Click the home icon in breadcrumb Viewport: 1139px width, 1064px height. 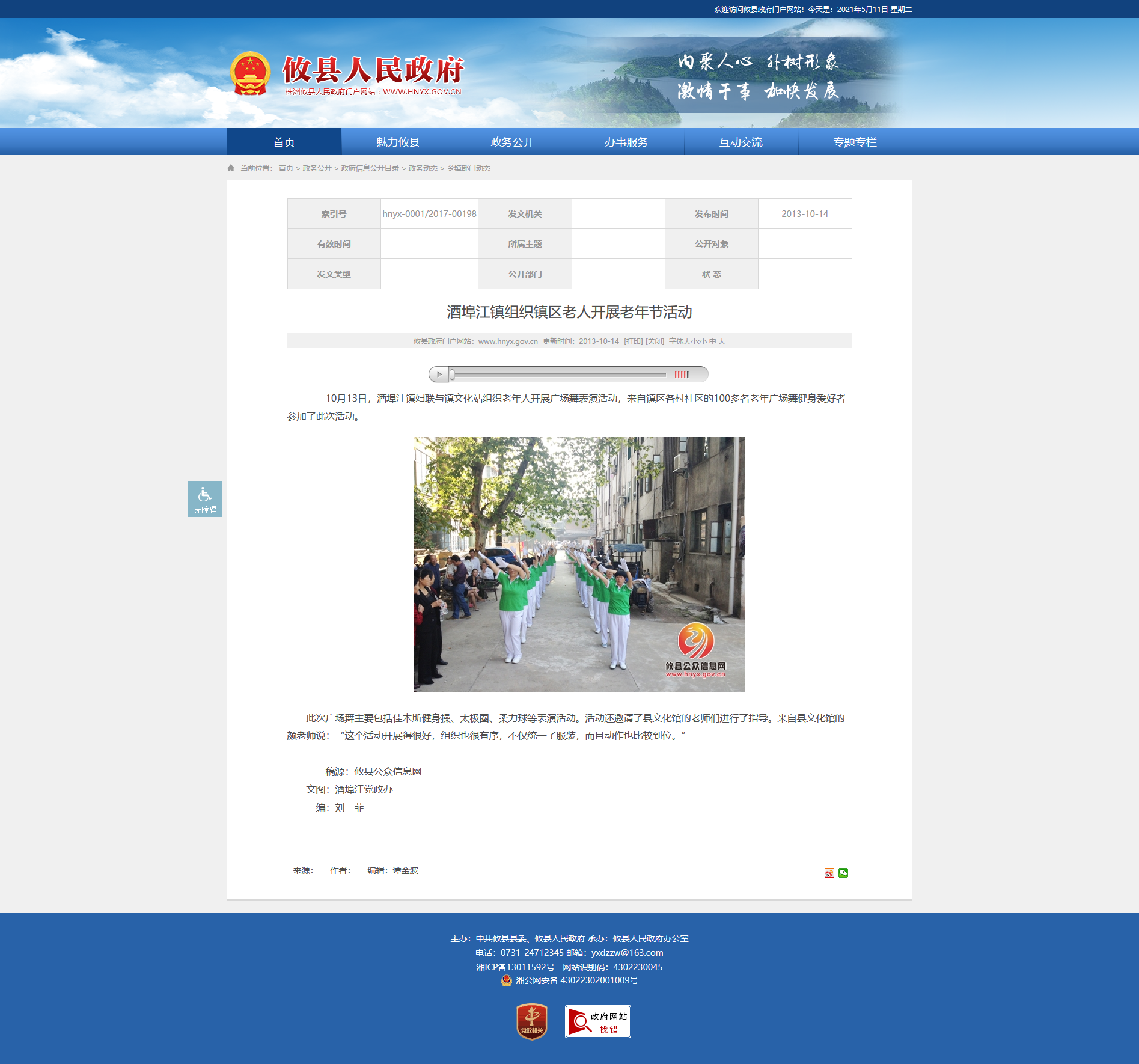231,168
